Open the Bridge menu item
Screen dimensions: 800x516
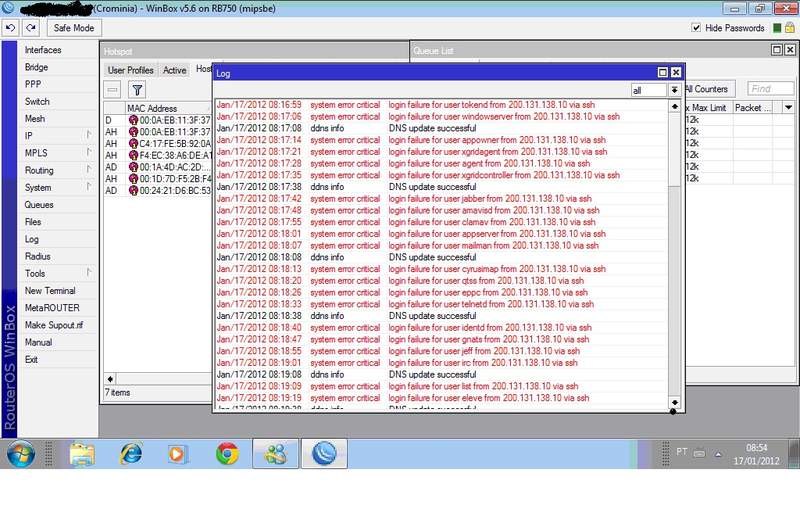36,67
